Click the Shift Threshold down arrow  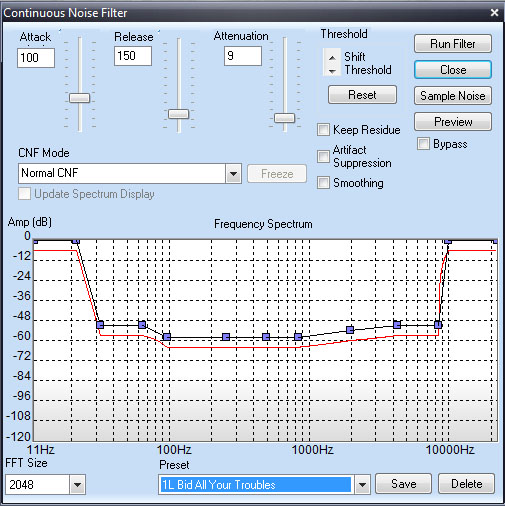(x=332, y=71)
